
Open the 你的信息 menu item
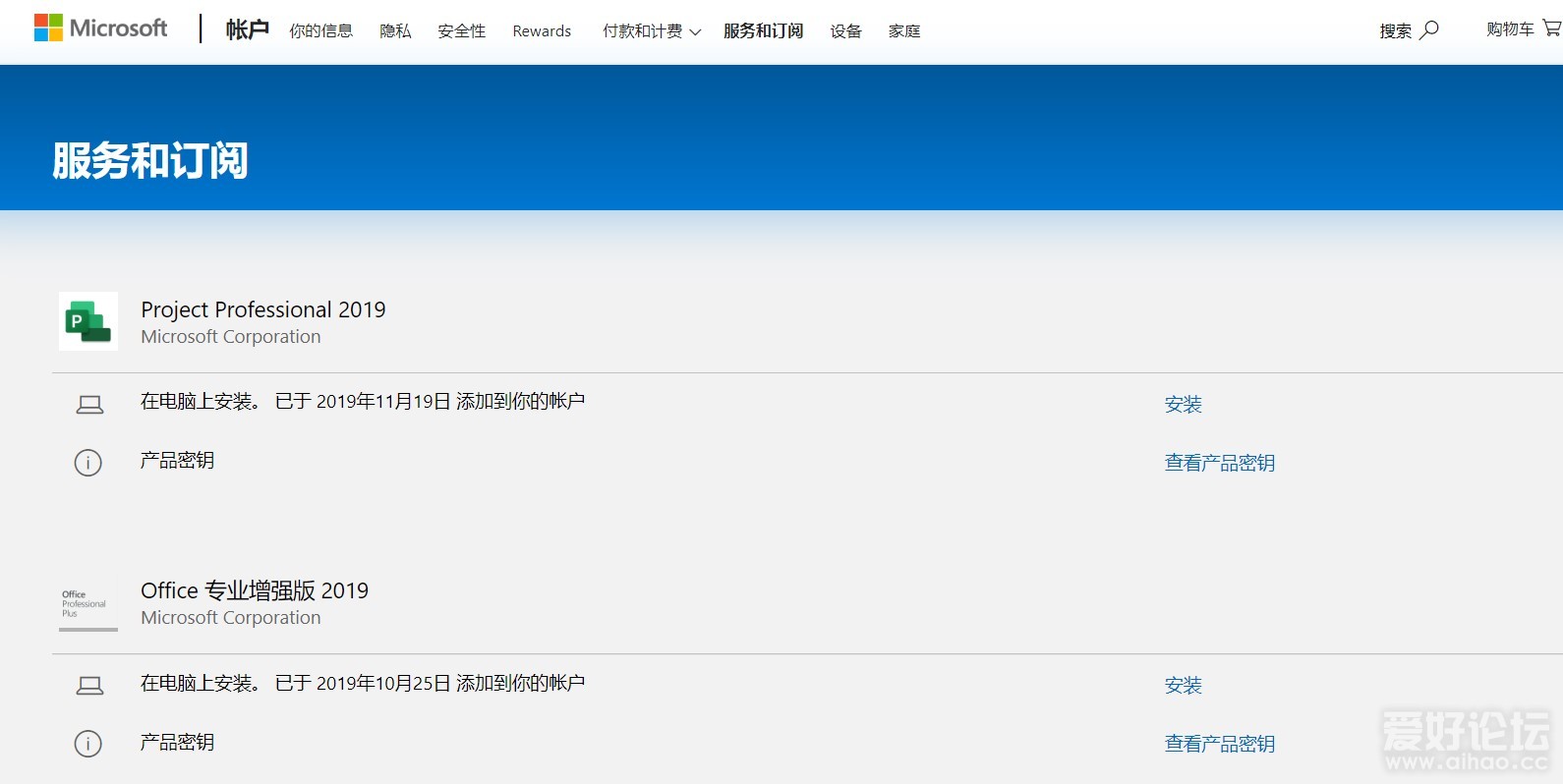click(x=320, y=31)
